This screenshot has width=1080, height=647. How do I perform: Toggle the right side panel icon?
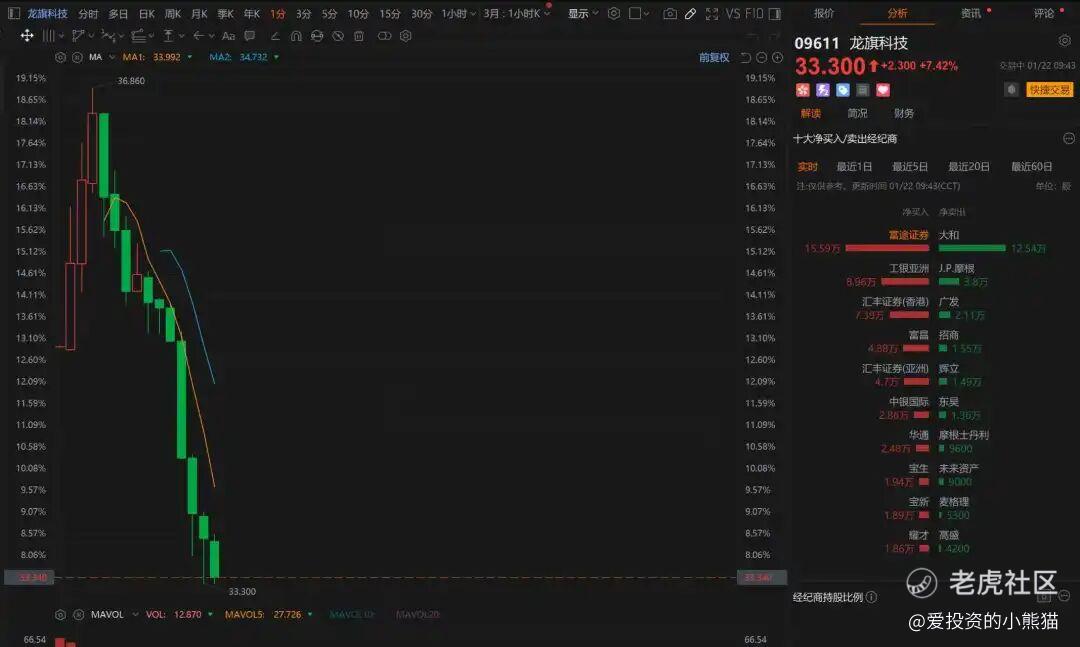click(x=775, y=14)
